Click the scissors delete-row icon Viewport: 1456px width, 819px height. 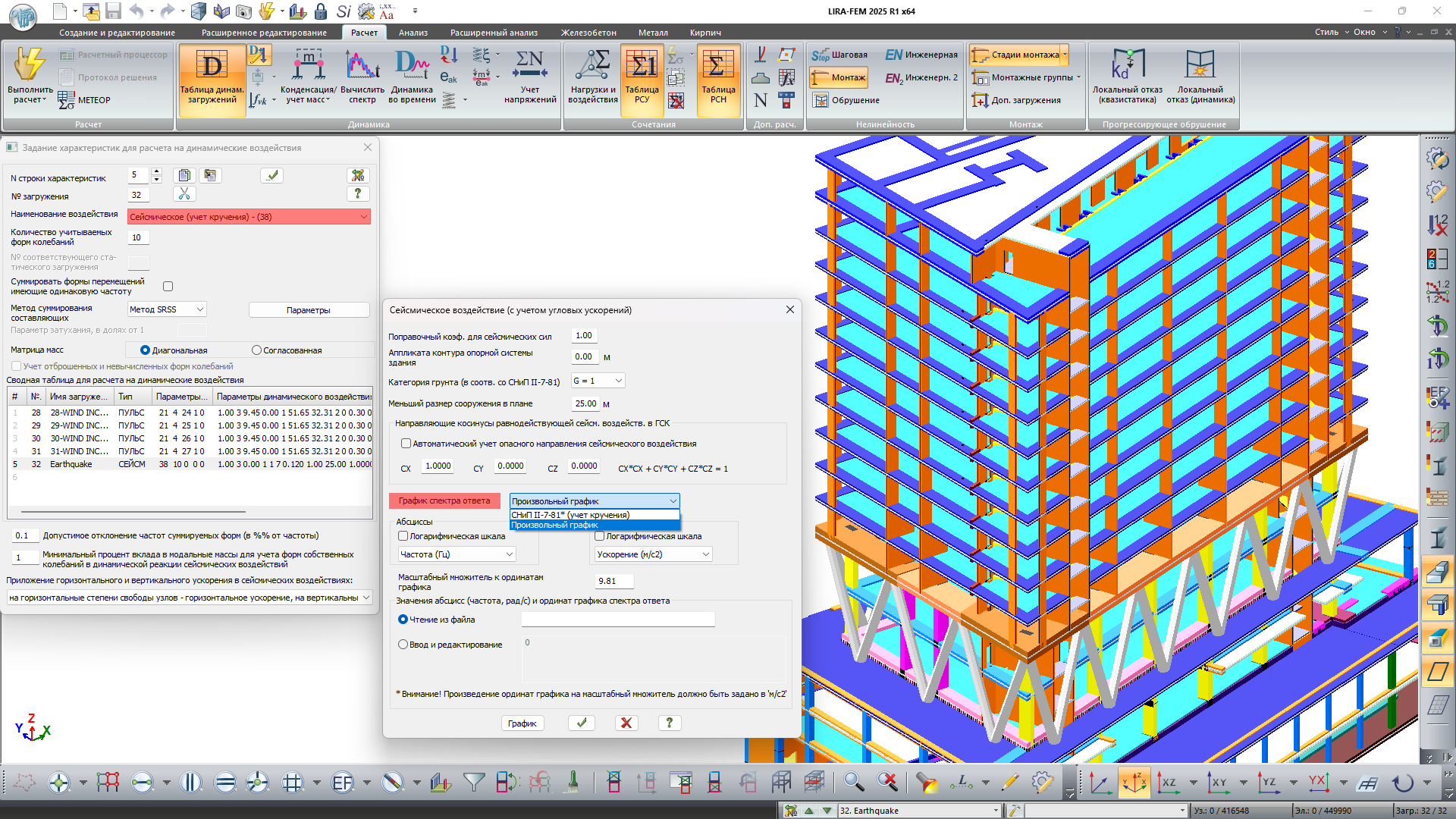[184, 194]
